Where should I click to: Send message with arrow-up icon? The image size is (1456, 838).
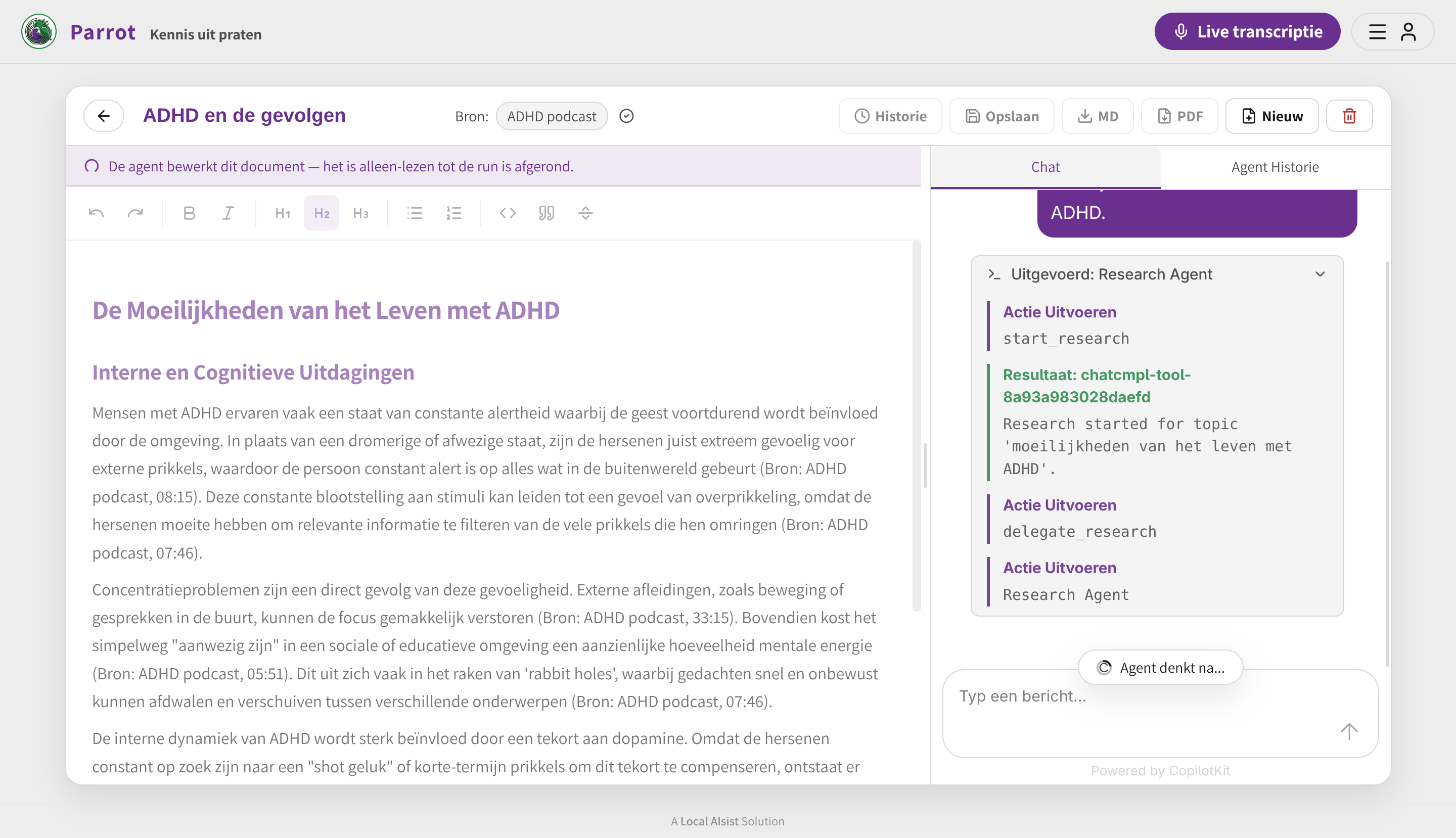1349,731
